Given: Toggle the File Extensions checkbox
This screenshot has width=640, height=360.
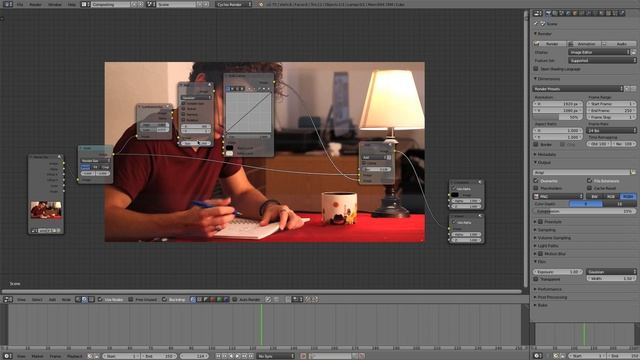Looking at the screenshot, I should [589, 180].
